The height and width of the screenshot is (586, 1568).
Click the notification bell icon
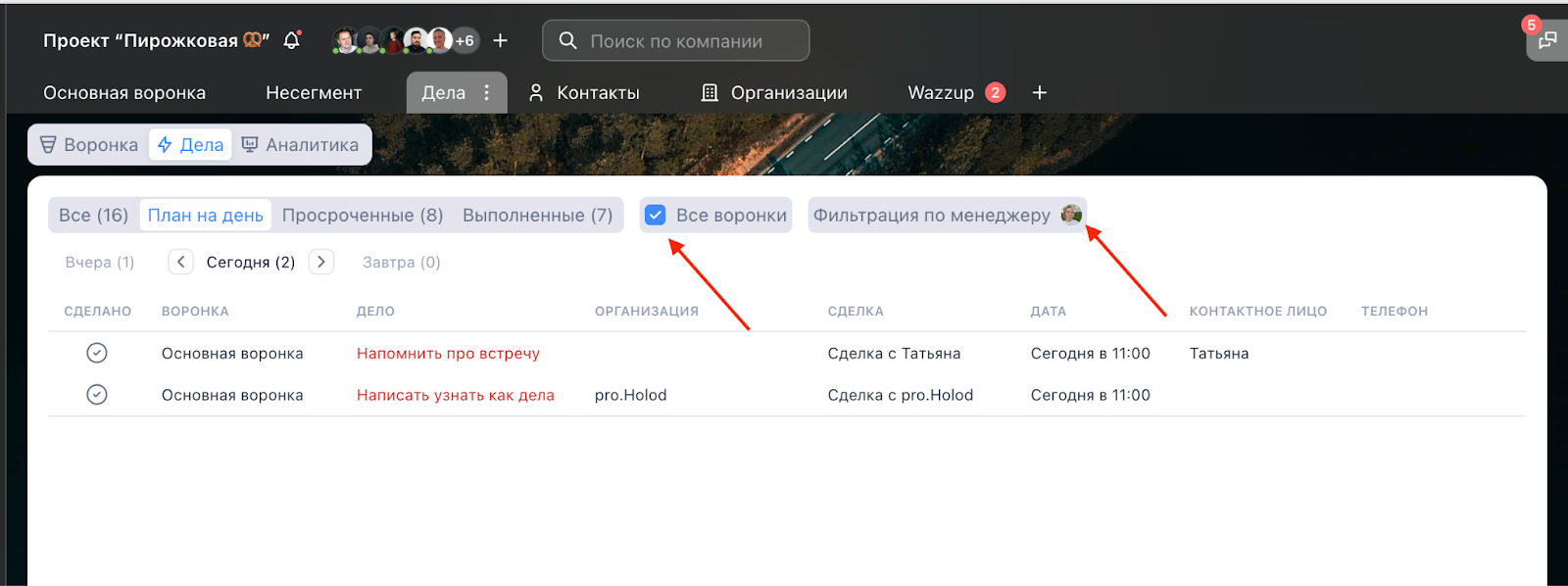pyautogui.click(x=291, y=40)
